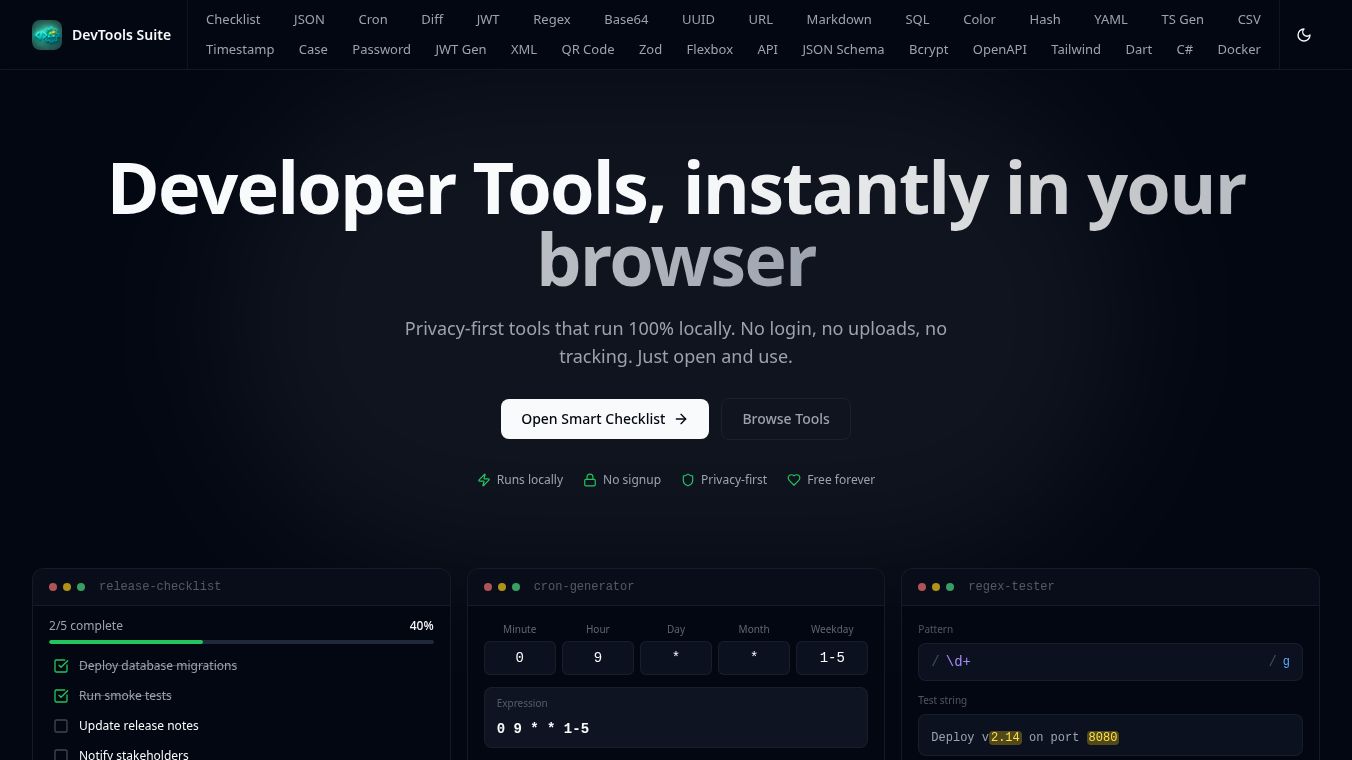
Task: Select CSV in the nav bar
Action: point(1249,19)
